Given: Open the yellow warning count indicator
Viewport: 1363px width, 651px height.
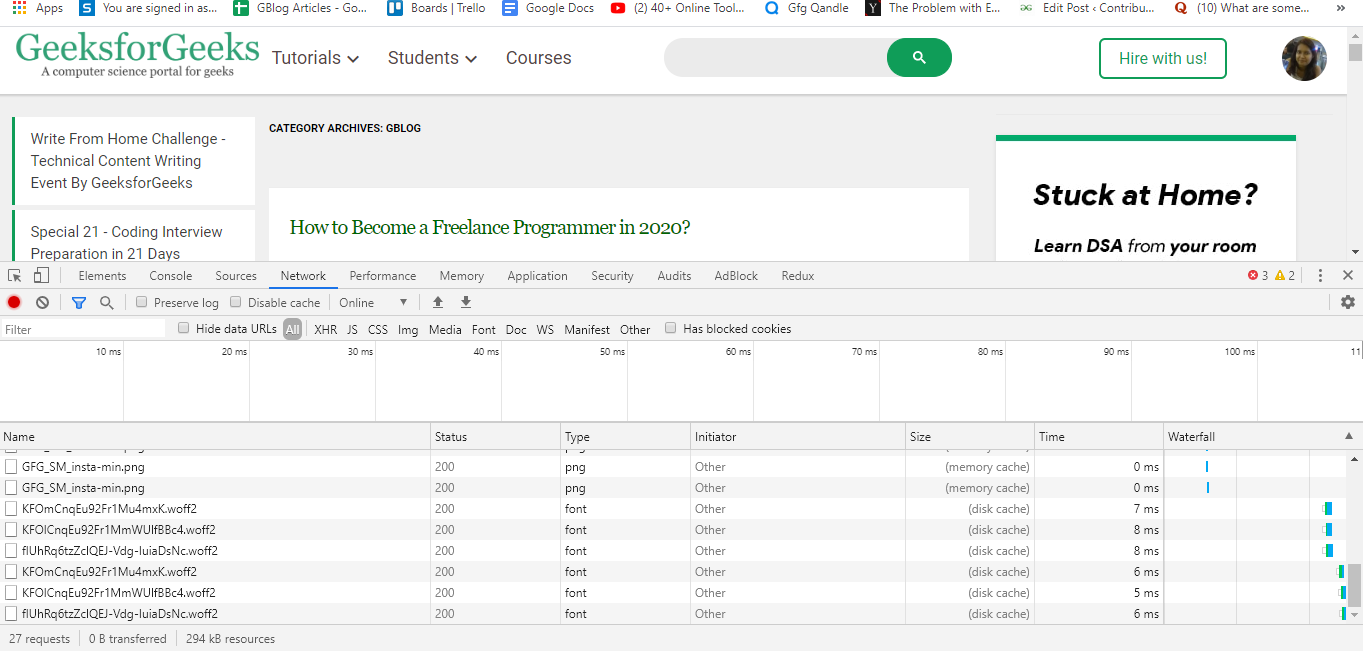Looking at the screenshot, I should click(x=1285, y=276).
